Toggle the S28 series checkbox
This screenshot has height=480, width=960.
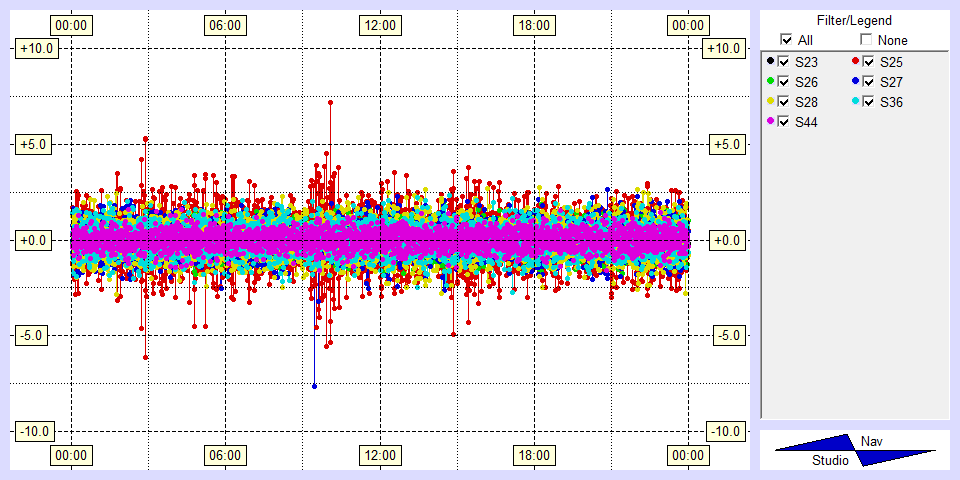(784, 102)
